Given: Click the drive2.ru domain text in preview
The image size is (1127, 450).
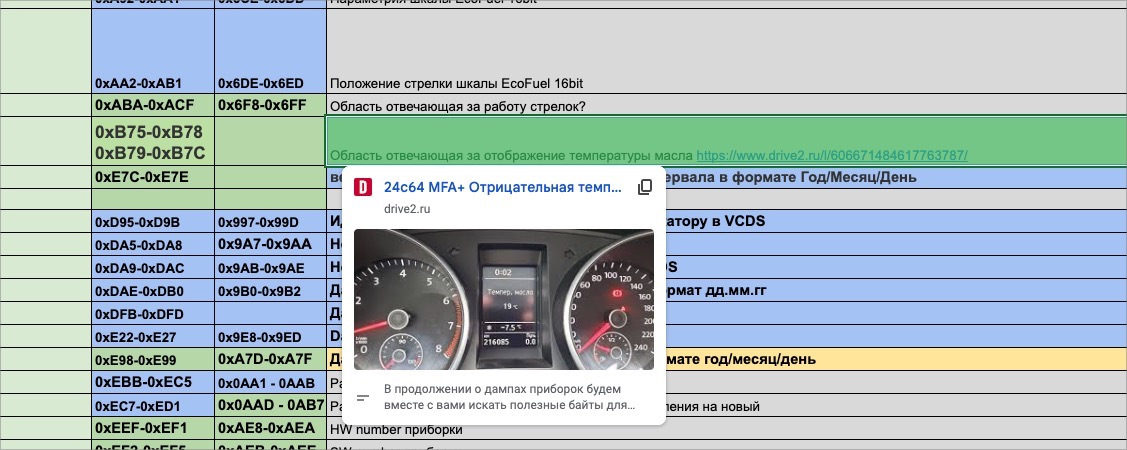Looking at the screenshot, I should pyautogui.click(x=409, y=208).
